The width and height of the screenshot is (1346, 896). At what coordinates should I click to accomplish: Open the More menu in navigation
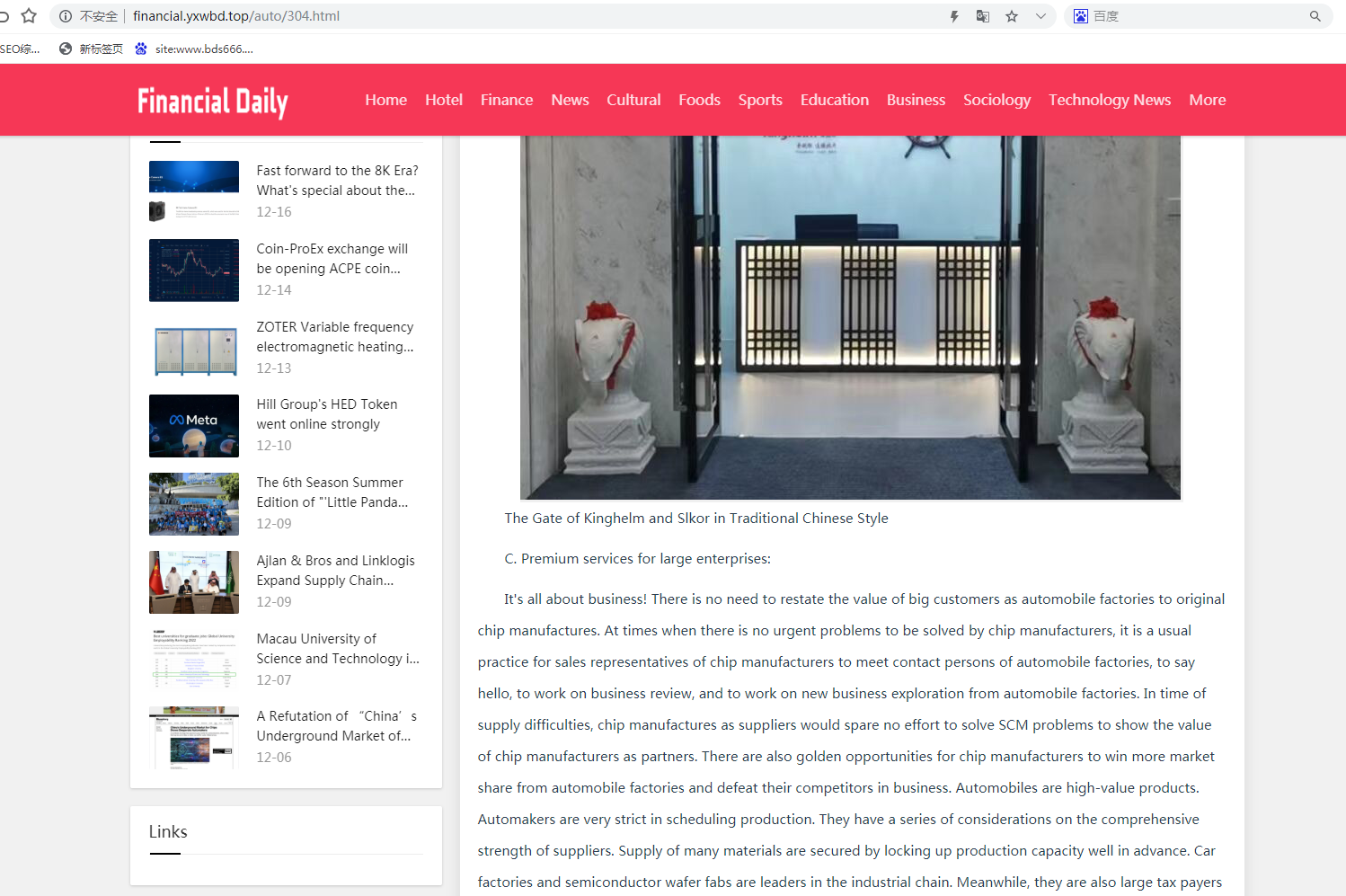[x=1207, y=100]
